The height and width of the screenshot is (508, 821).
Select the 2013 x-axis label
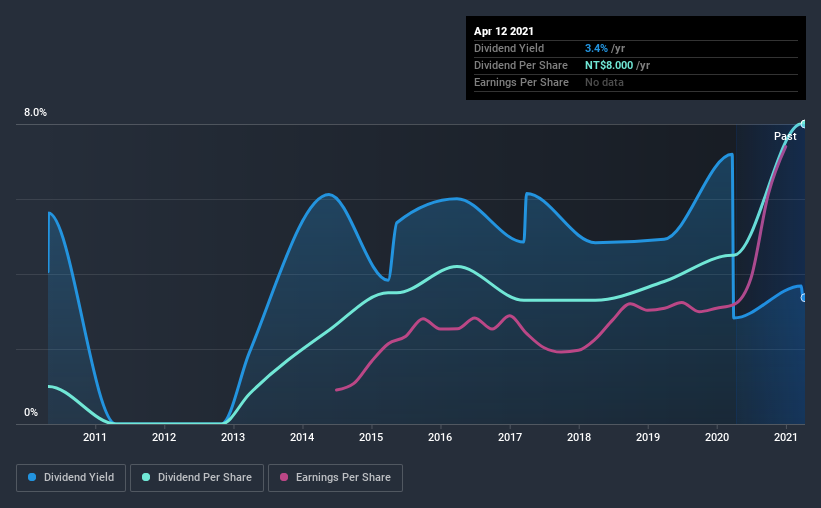(x=233, y=437)
